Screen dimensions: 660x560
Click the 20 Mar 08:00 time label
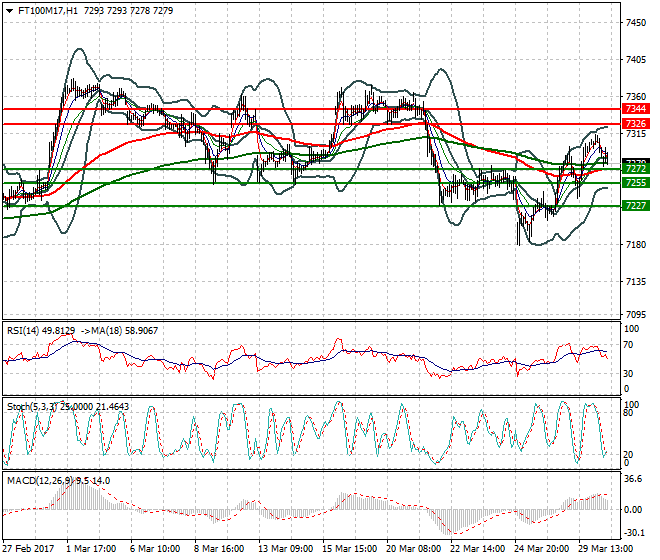click(x=414, y=549)
